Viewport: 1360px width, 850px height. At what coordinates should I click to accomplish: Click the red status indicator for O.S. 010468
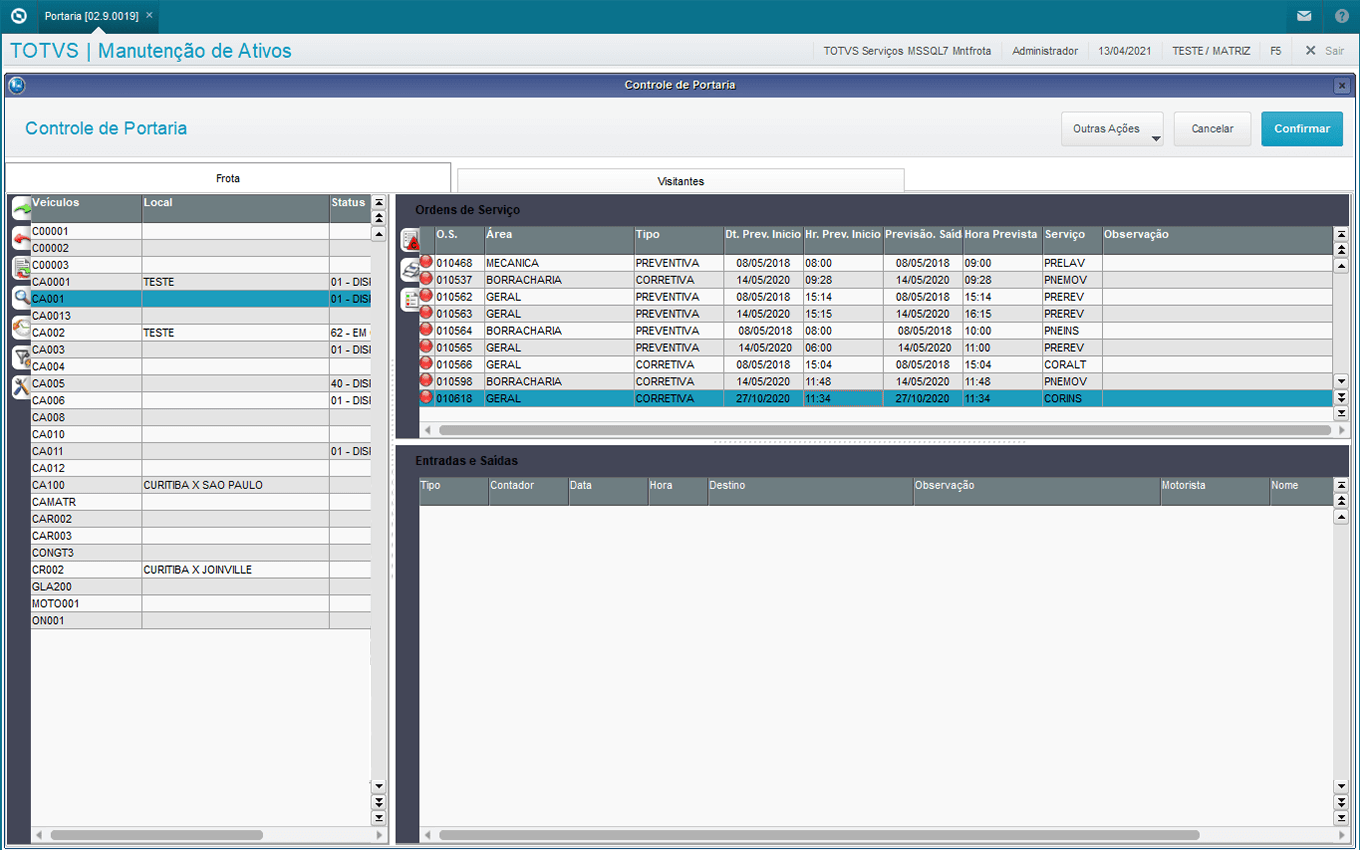(426, 262)
